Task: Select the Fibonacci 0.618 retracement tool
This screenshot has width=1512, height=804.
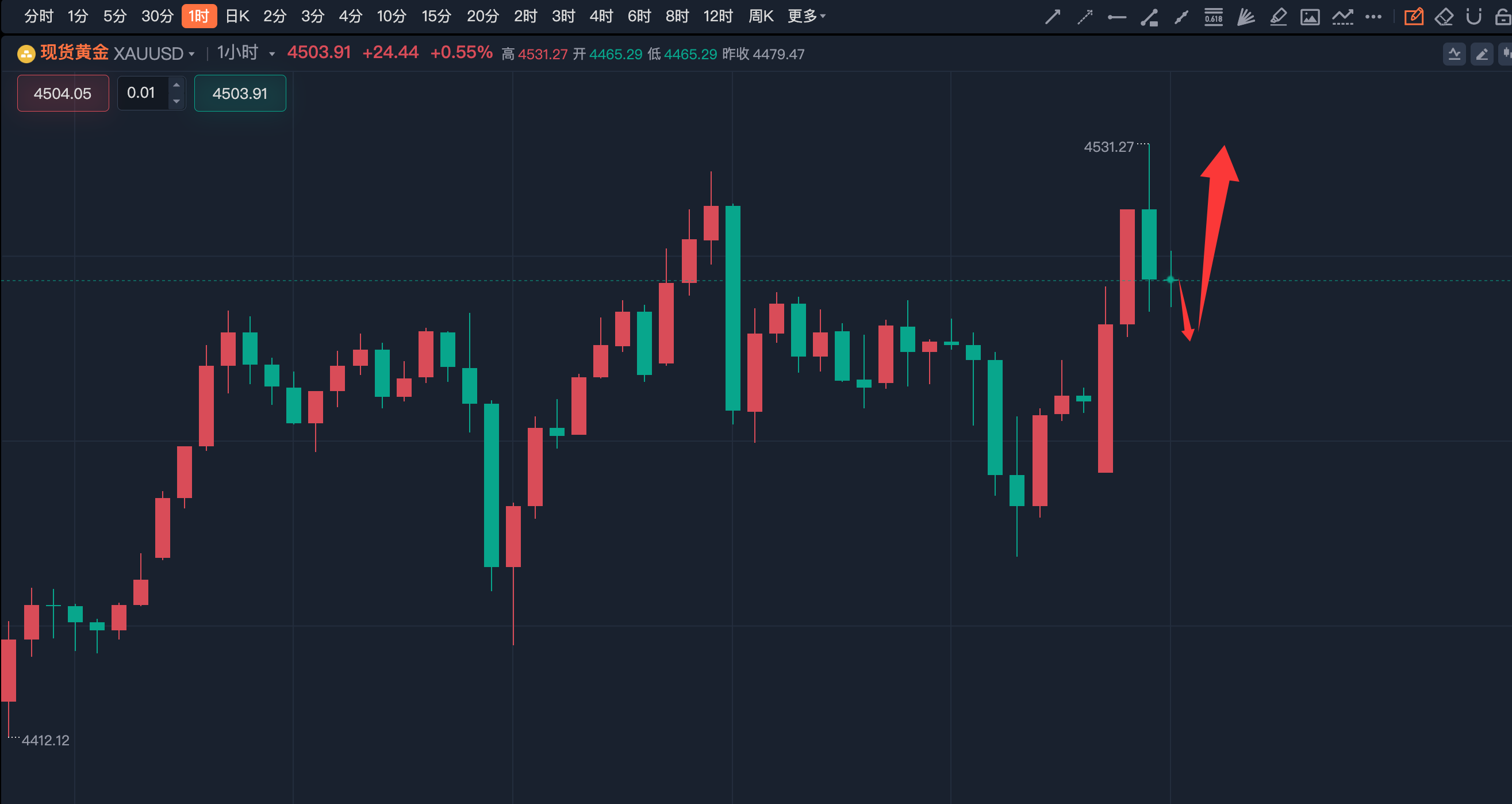Action: click(x=1213, y=17)
